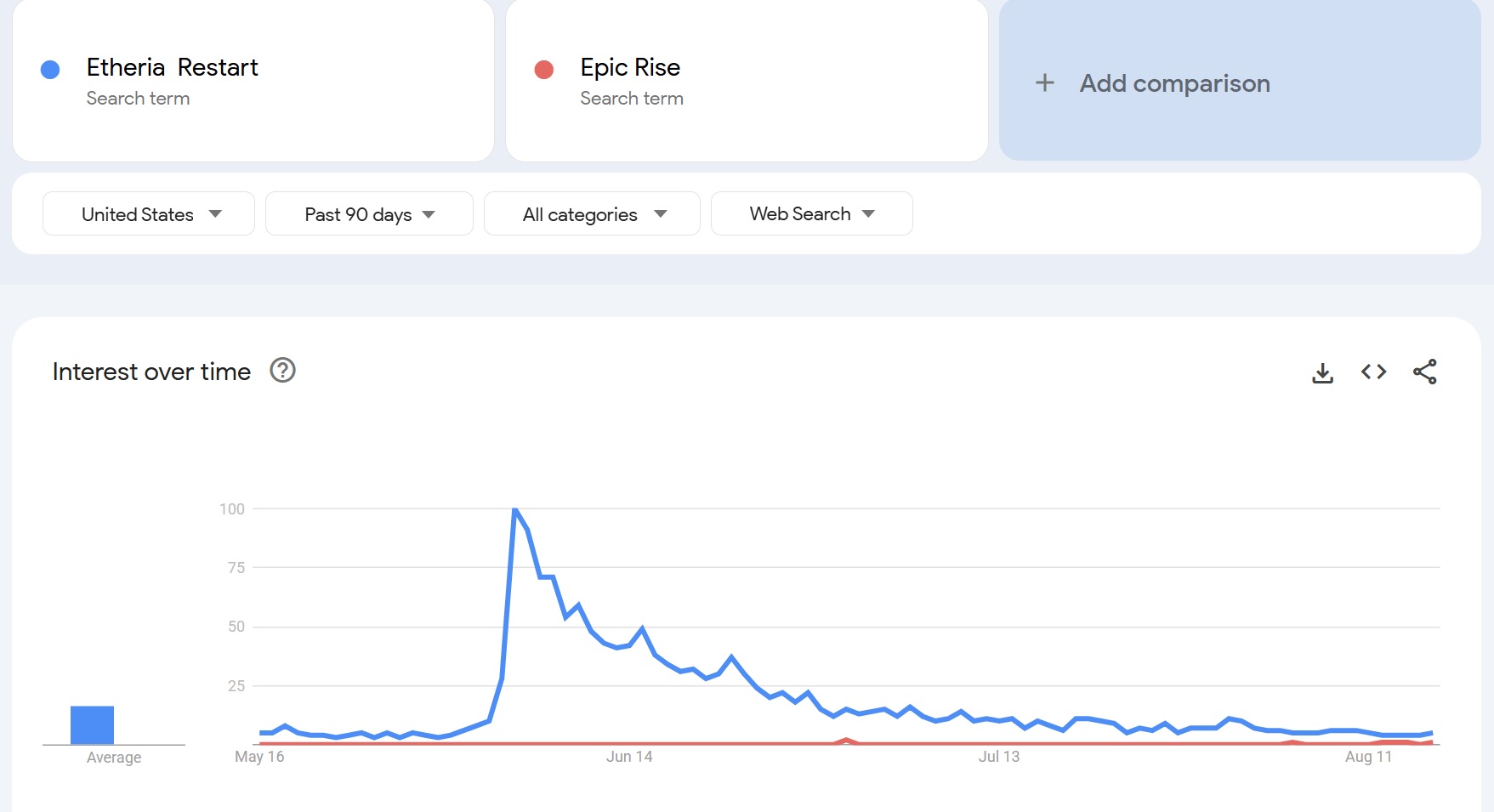Click the peak of the blue line
This screenshot has height=812, width=1494.
point(515,509)
